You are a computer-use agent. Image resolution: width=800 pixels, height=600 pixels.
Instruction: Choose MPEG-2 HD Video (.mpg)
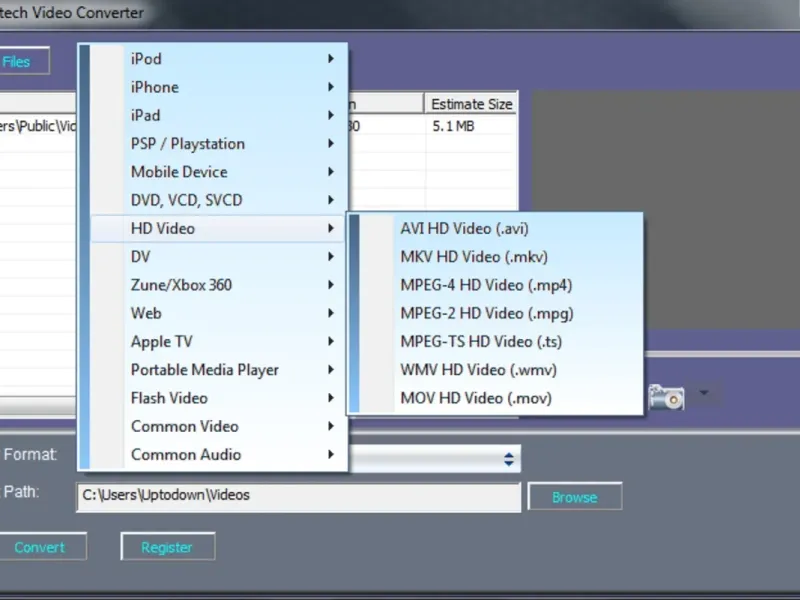pyautogui.click(x=501, y=313)
